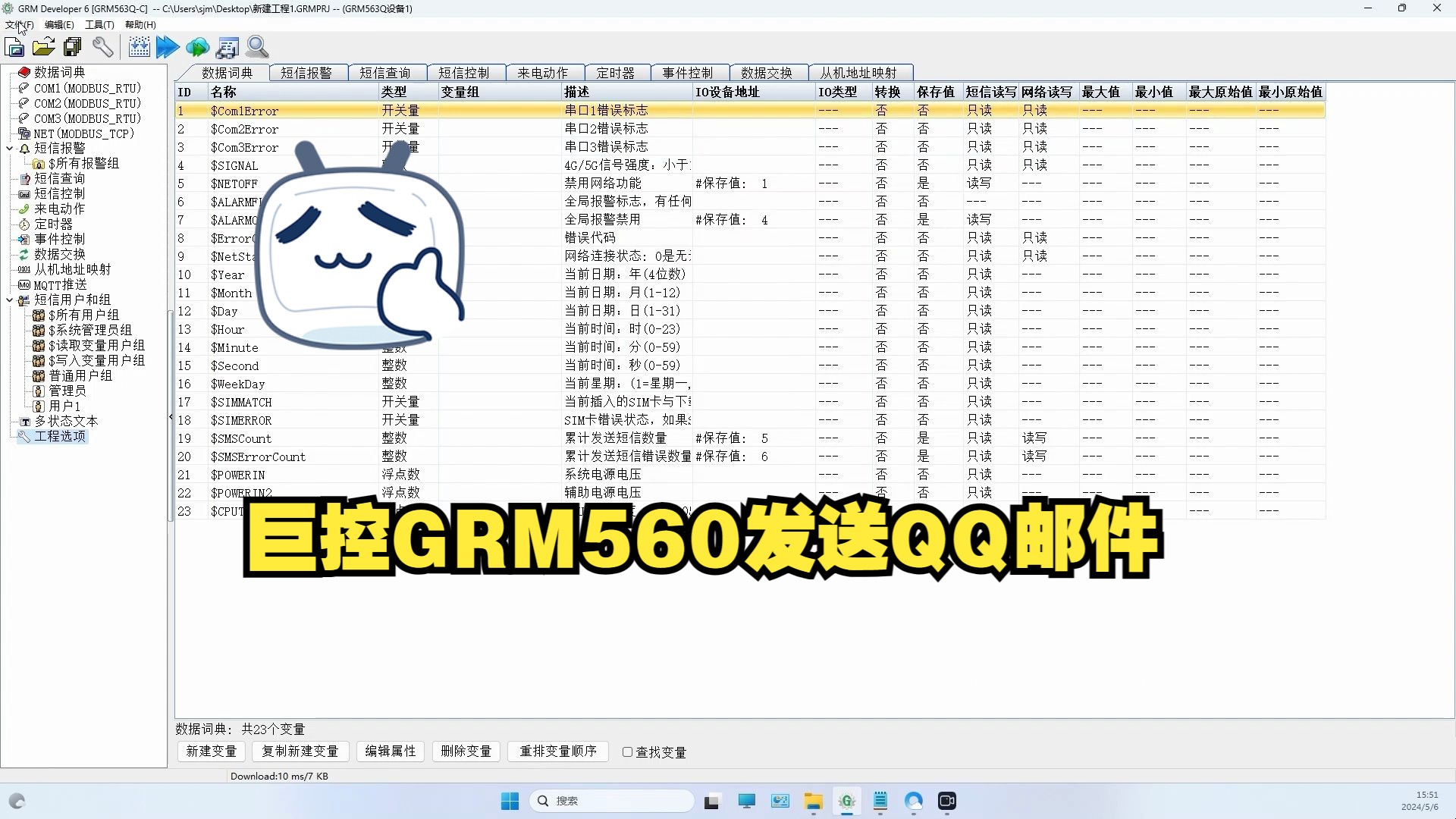Screen dimensions: 1456x819
Task: Select 短信控制 in the tree
Action: click(59, 193)
